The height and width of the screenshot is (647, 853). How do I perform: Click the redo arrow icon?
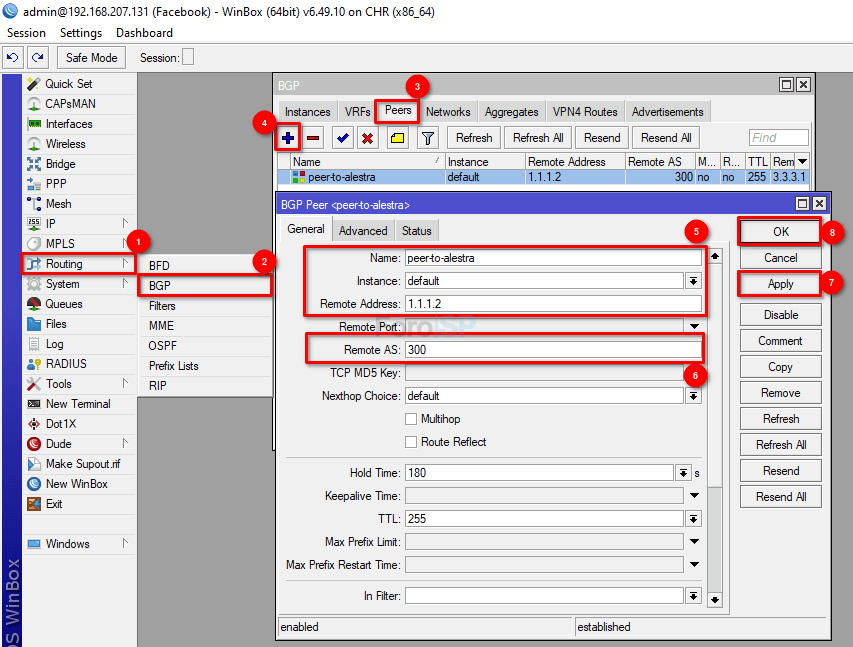coord(37,58)
